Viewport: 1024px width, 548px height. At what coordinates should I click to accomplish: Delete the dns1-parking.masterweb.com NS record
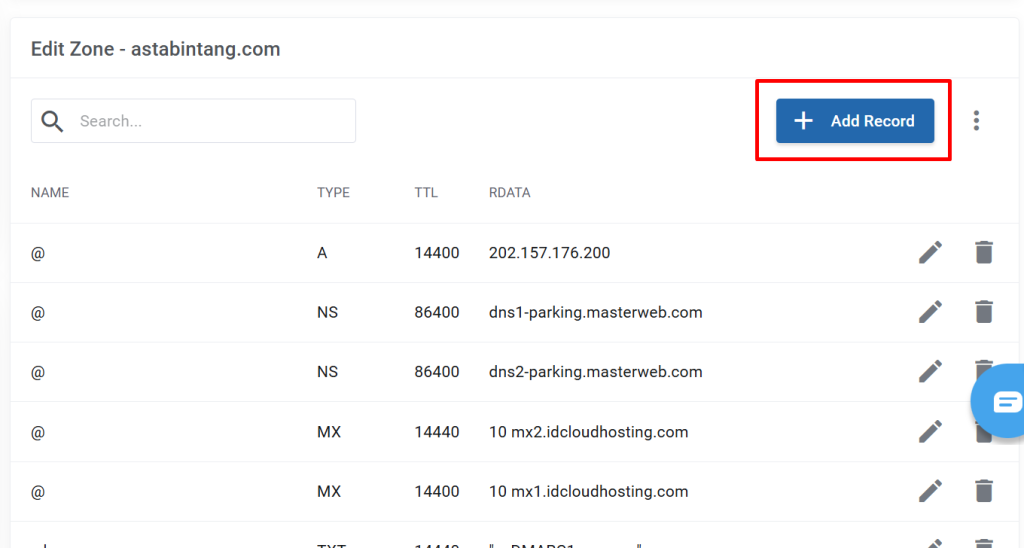(984, 312)
